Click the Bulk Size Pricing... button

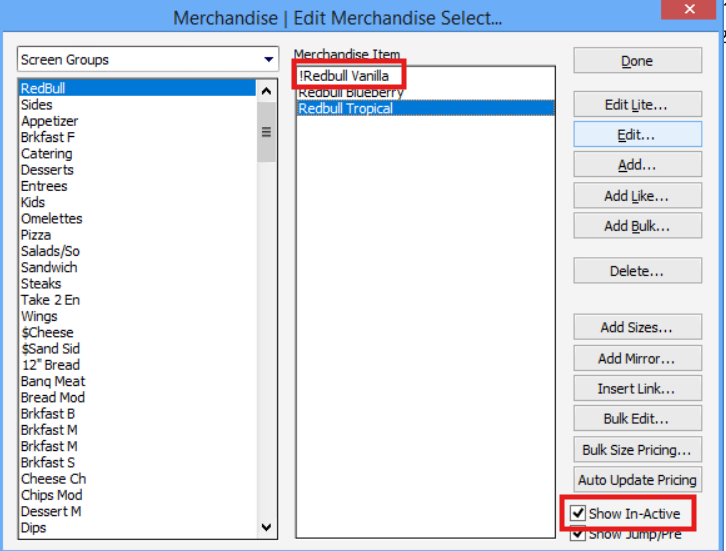[x=637, y=450]
